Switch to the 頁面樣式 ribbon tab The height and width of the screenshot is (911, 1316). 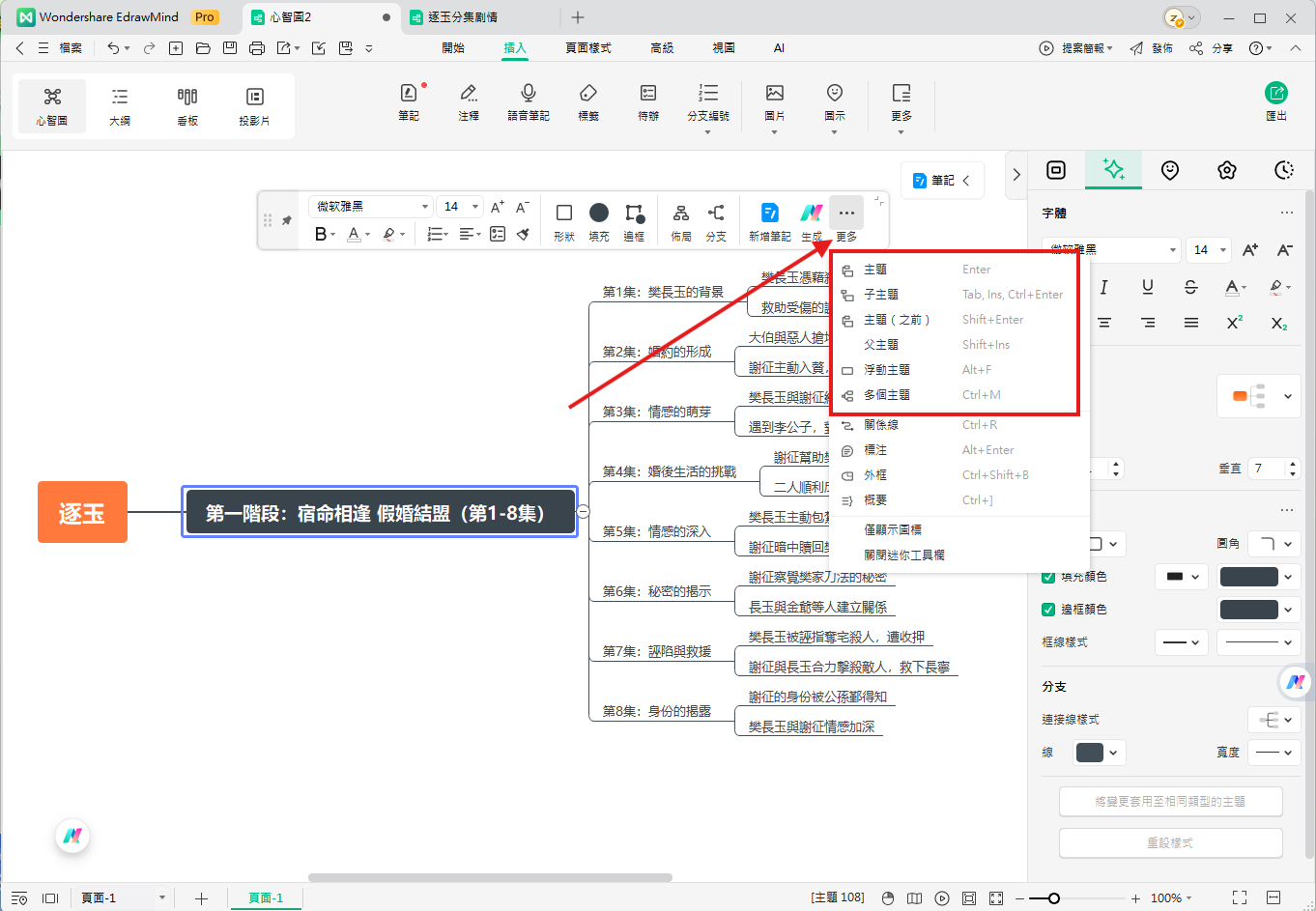click(x=587, y=47)
